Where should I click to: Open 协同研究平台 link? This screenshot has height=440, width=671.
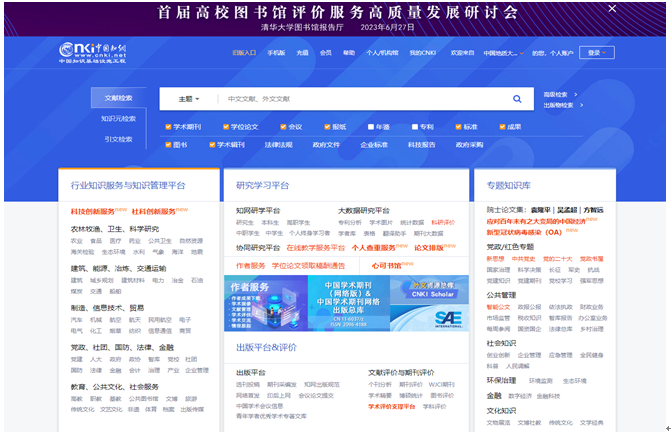258,248
